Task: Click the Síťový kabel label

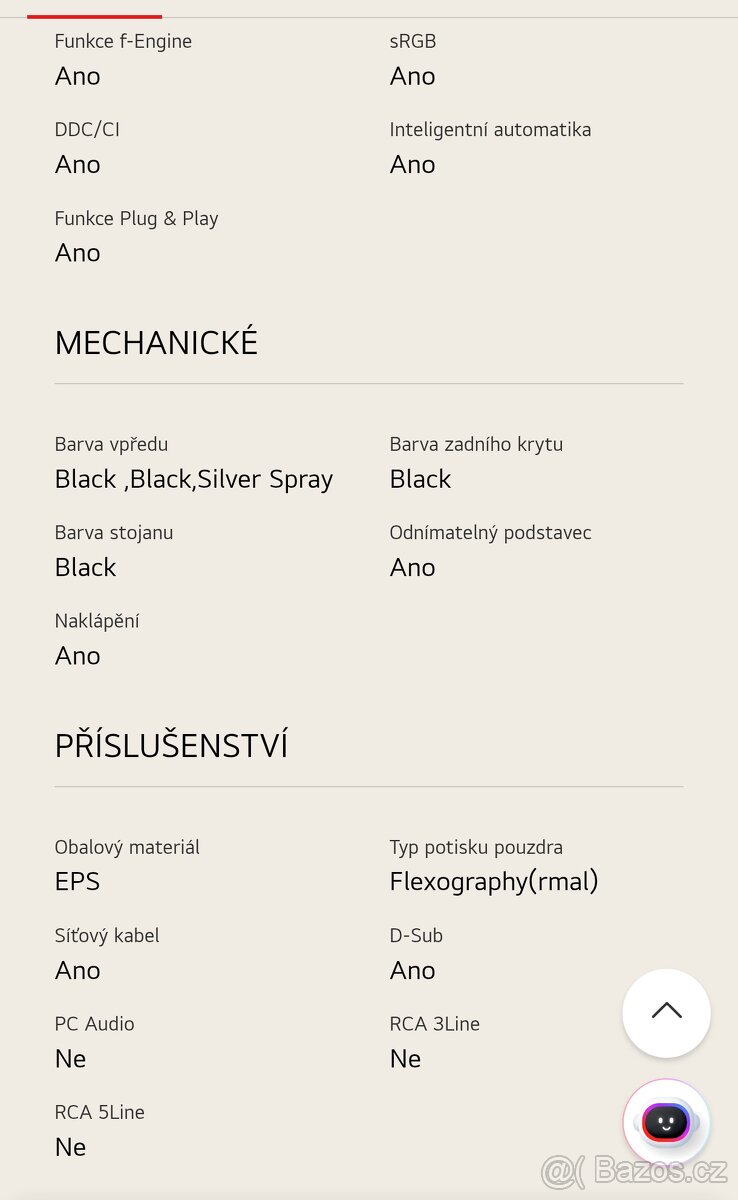Action: [x=107, y=935]
